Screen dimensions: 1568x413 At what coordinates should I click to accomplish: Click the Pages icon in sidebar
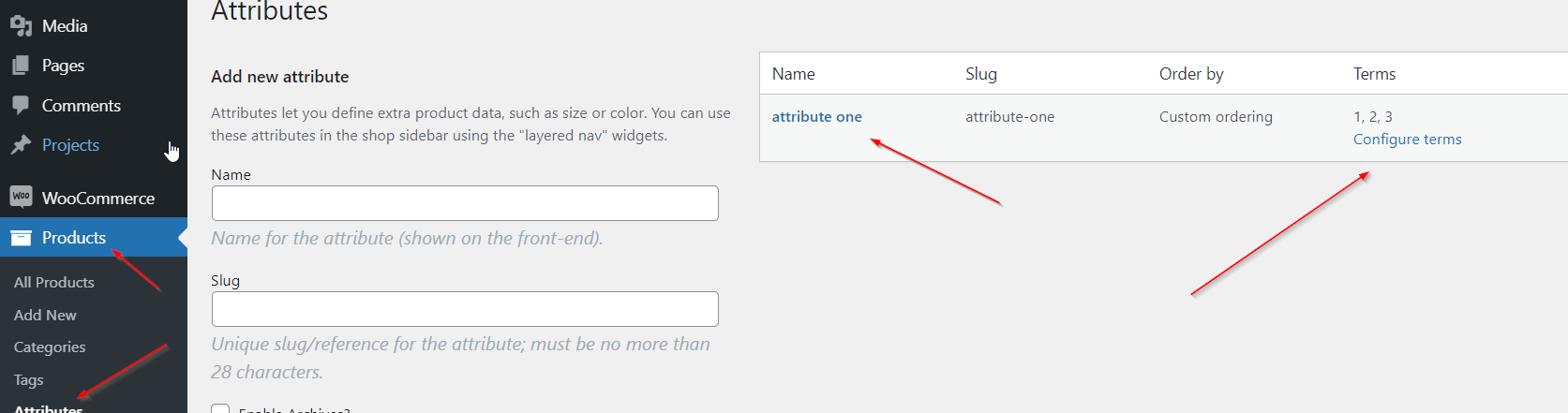point(21,66)
